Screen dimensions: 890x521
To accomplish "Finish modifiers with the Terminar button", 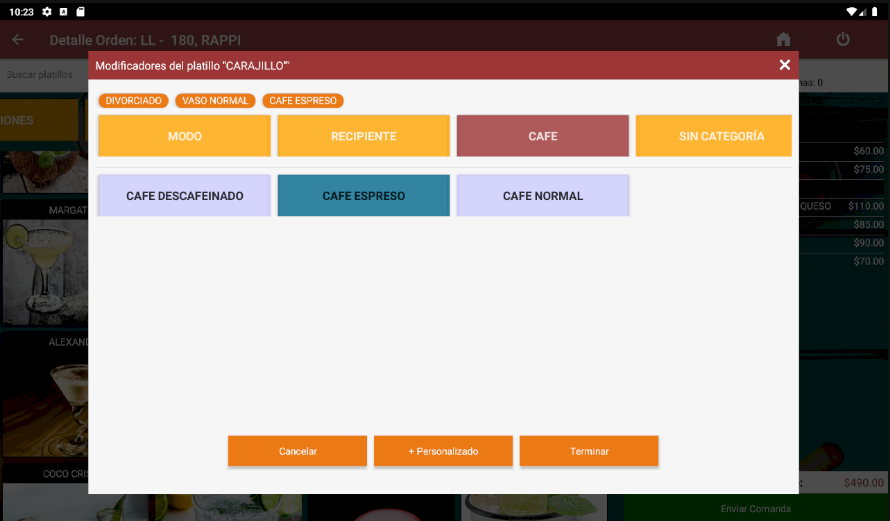I will [x=589, y=451].
